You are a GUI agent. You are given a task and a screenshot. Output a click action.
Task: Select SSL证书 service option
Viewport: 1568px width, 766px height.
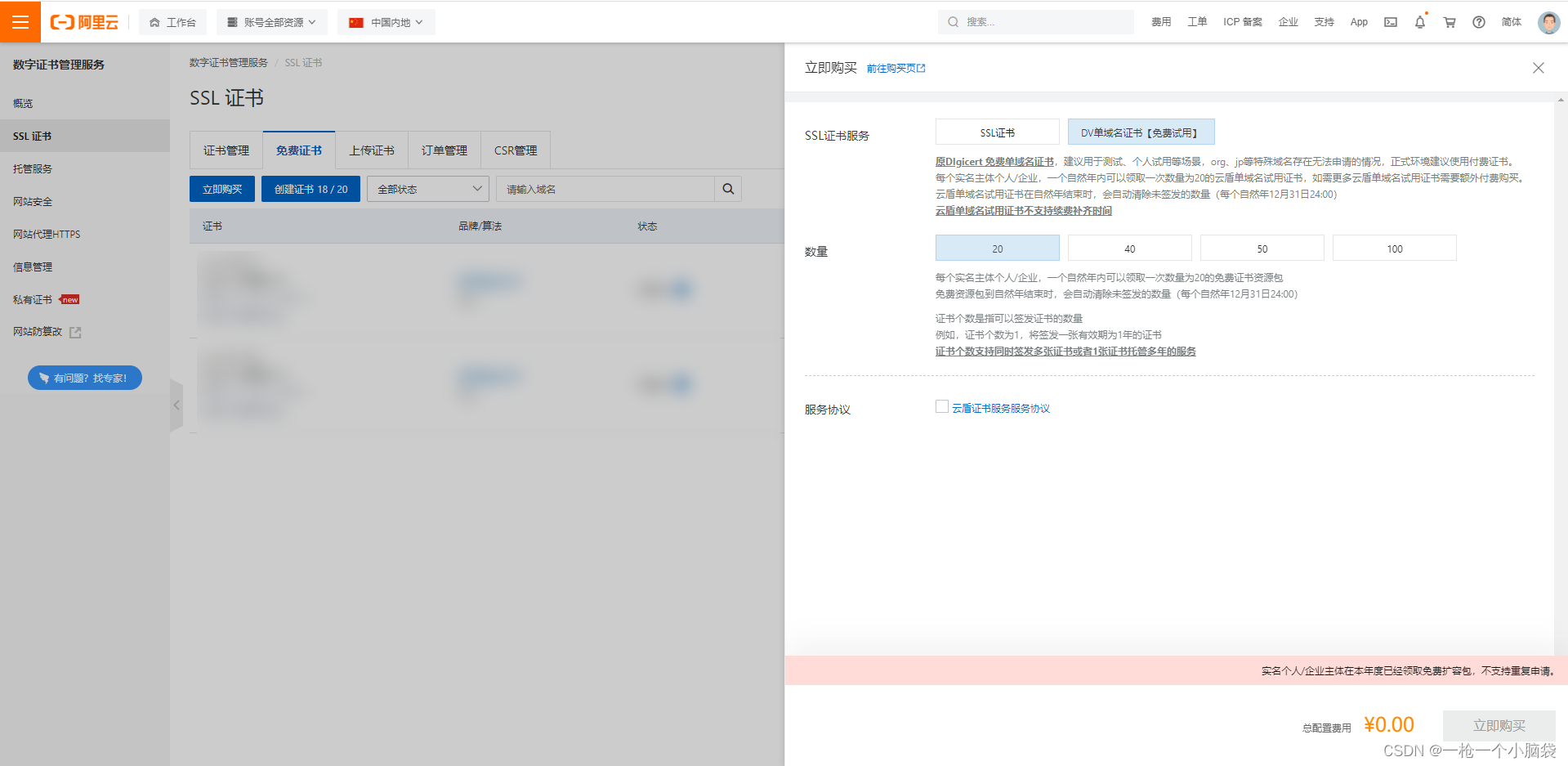coord(998,132)
